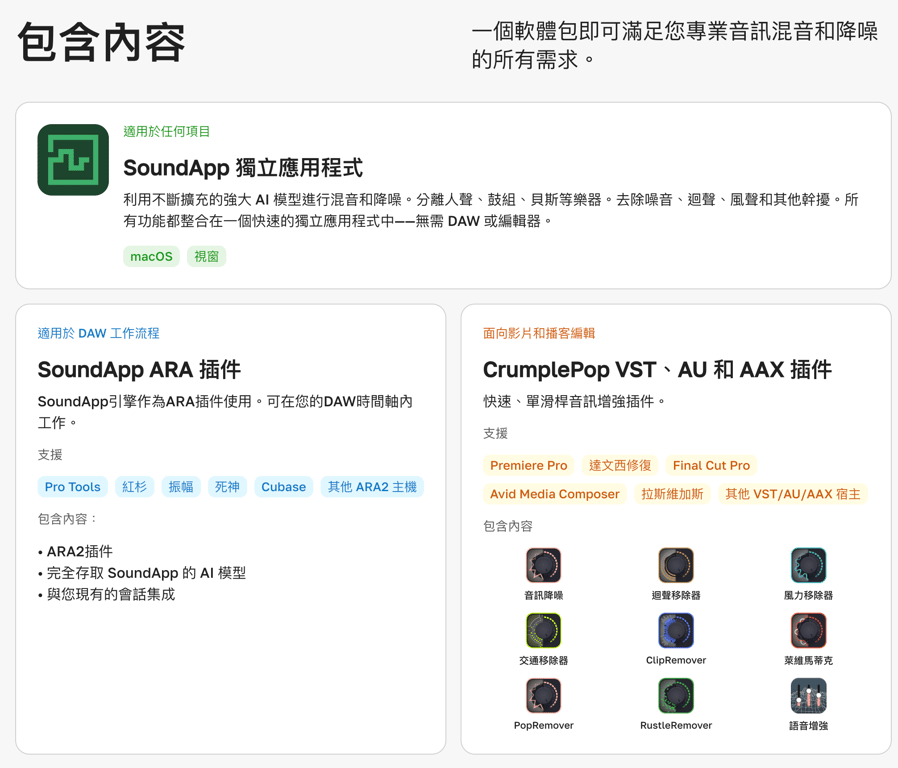
Task: Select the 音訊降噪 plugin icon
Action: point(543,565)
